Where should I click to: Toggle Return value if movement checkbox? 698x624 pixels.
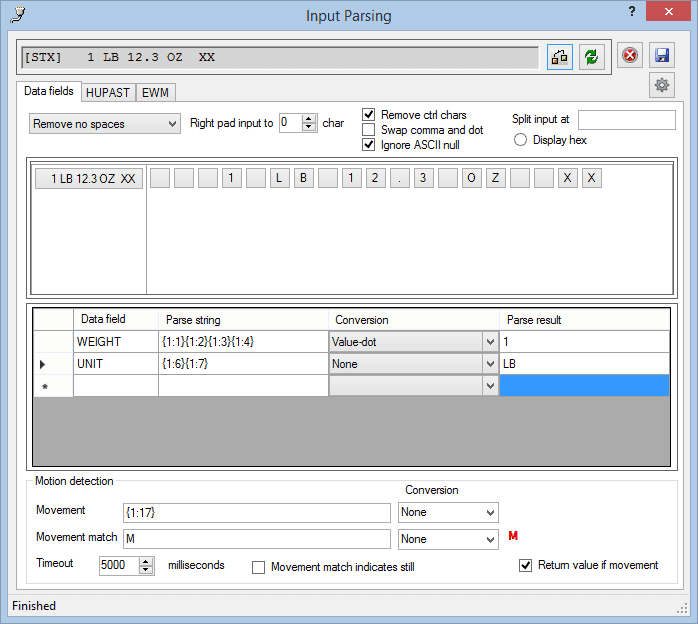point(525,565)
